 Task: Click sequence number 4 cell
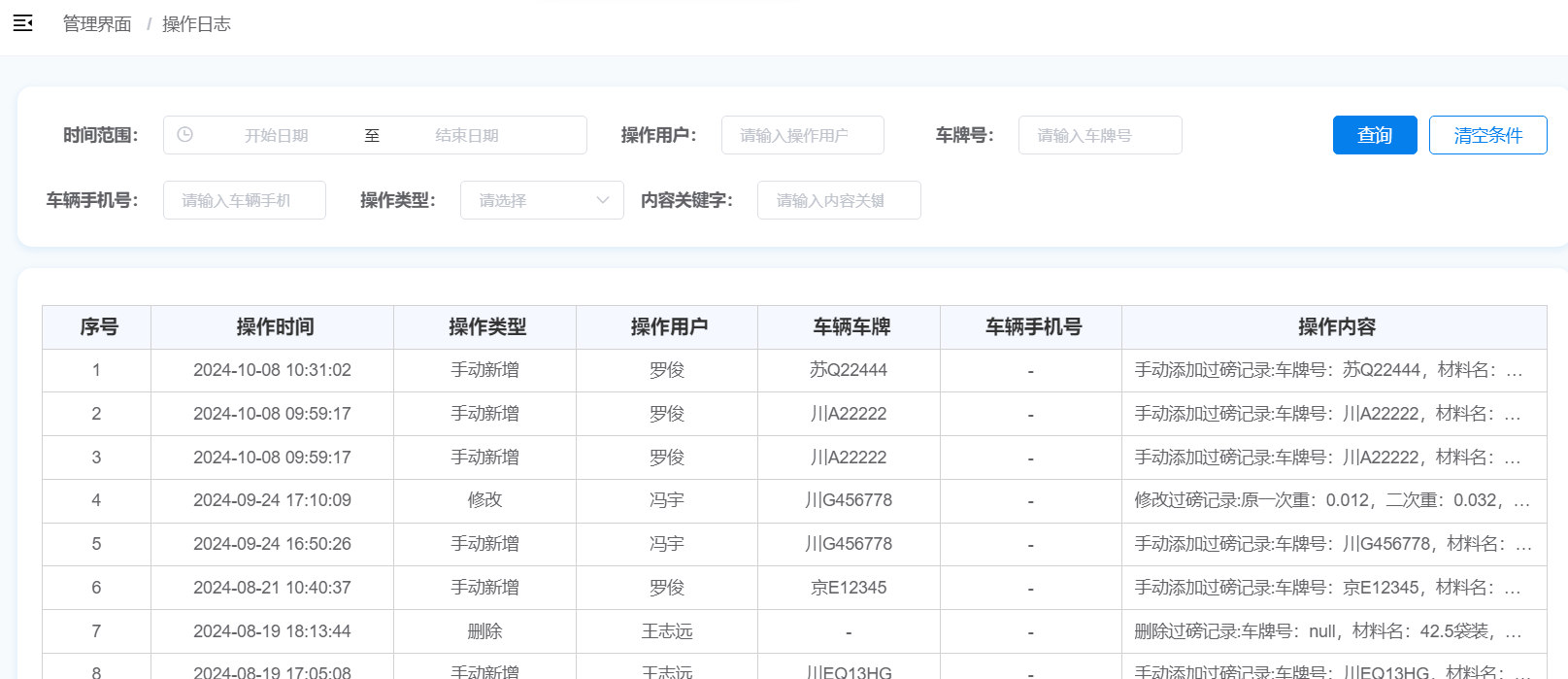(x=96, y=500)
